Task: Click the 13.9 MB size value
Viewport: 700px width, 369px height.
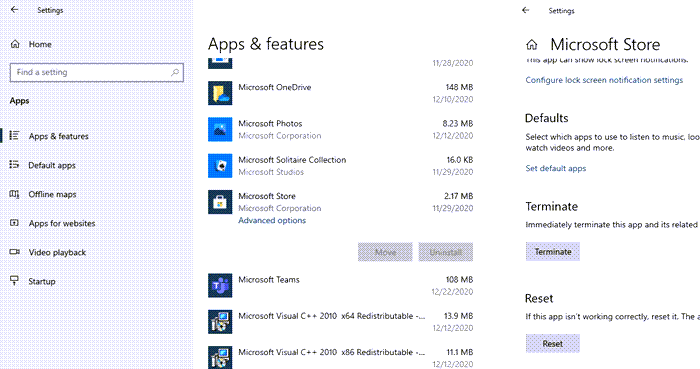Action: pos(458,315)
